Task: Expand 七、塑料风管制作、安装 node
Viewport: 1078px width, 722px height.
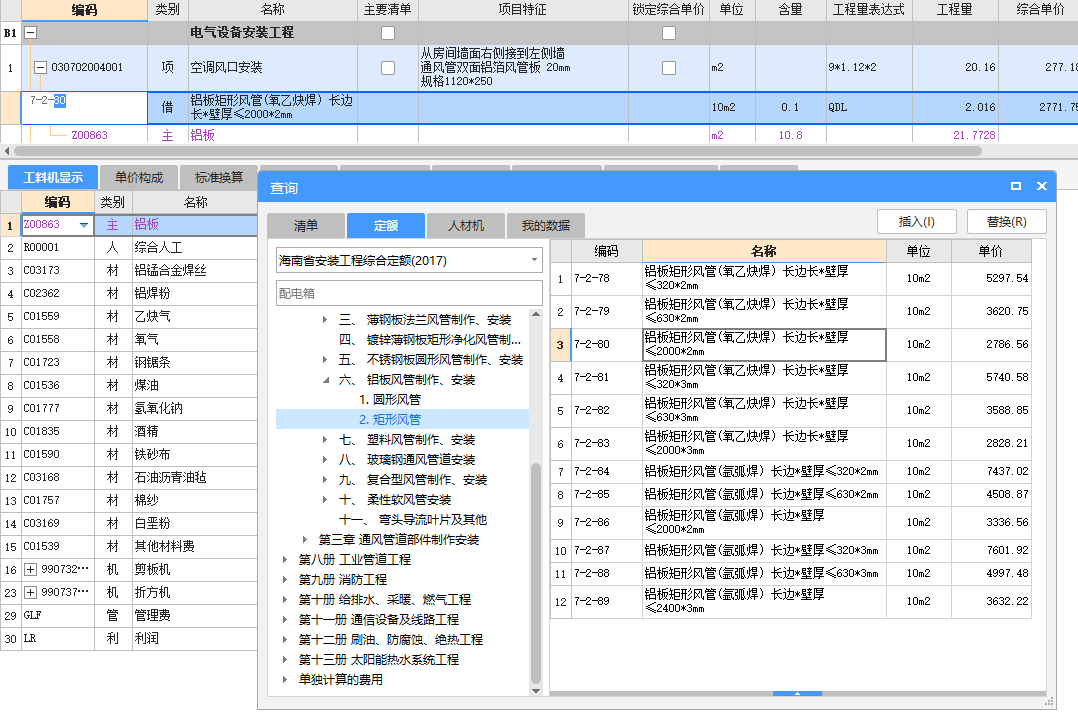Action: tap(324, 439)
